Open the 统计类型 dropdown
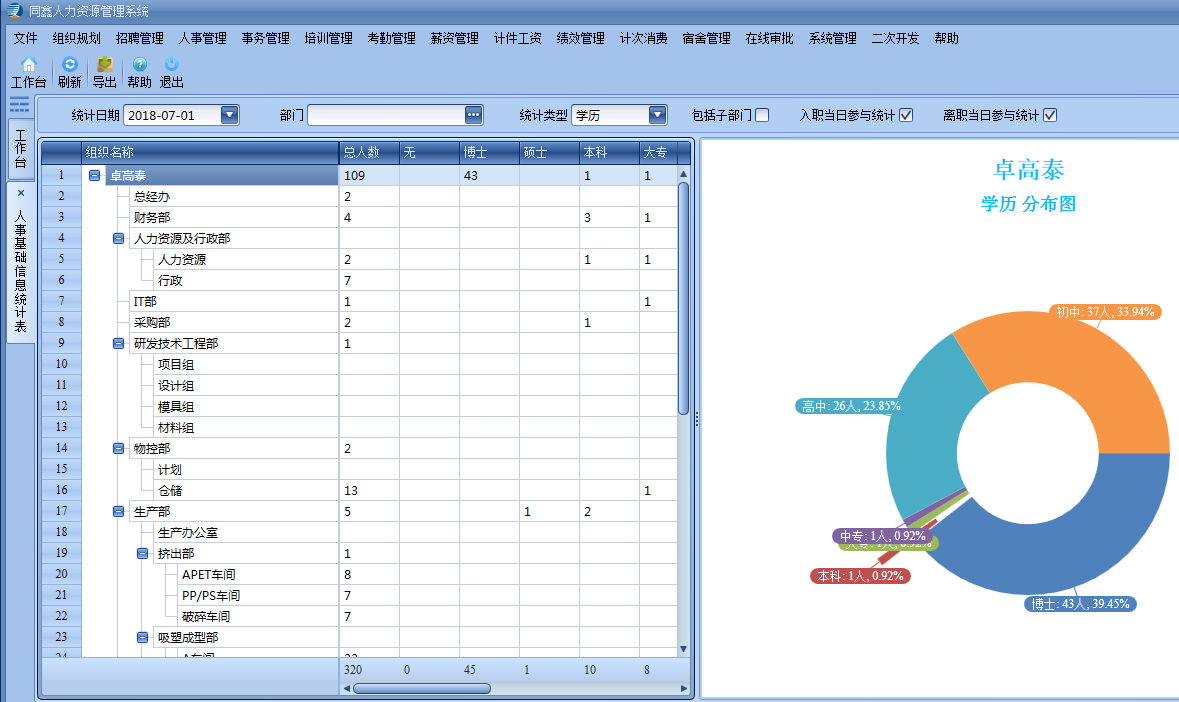This screenshot has width=1179, height=702. [x=657, y=115]
